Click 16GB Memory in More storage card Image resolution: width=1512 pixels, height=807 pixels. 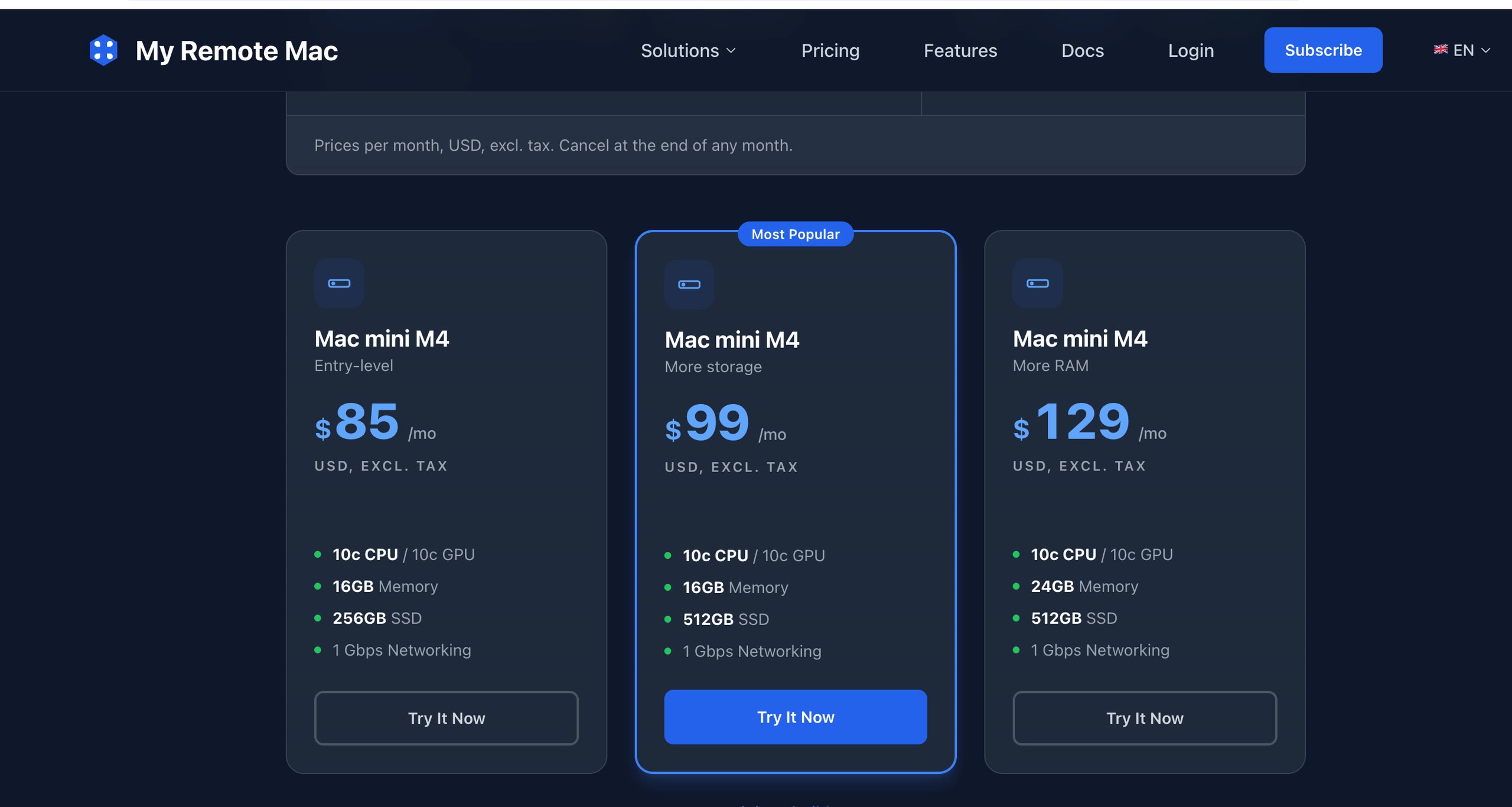735,587
